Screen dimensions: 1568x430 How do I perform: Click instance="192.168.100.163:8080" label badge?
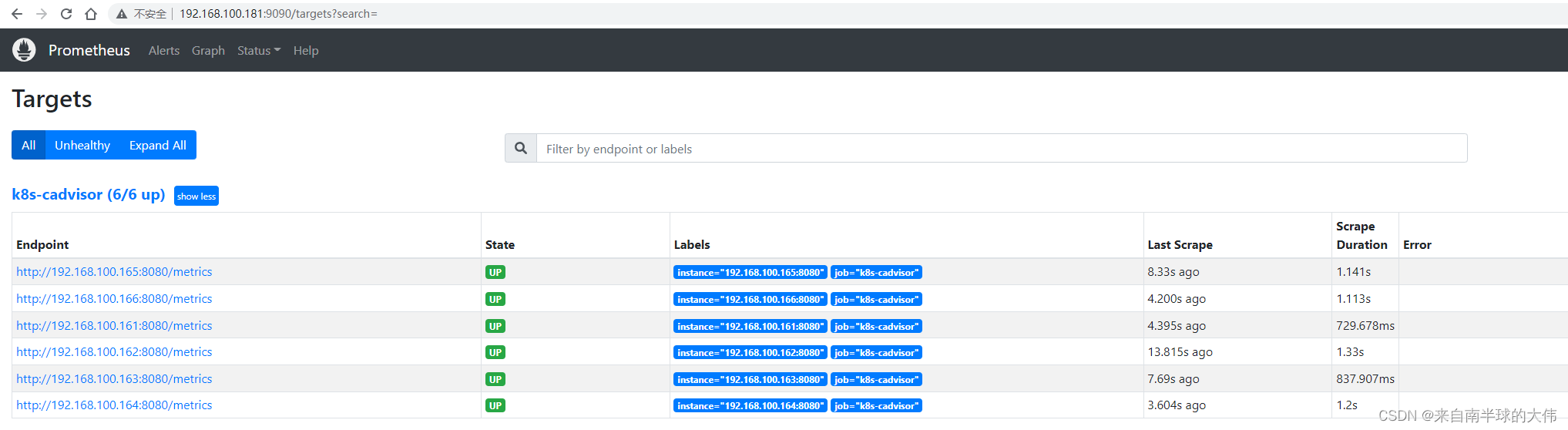pos(750,379)
